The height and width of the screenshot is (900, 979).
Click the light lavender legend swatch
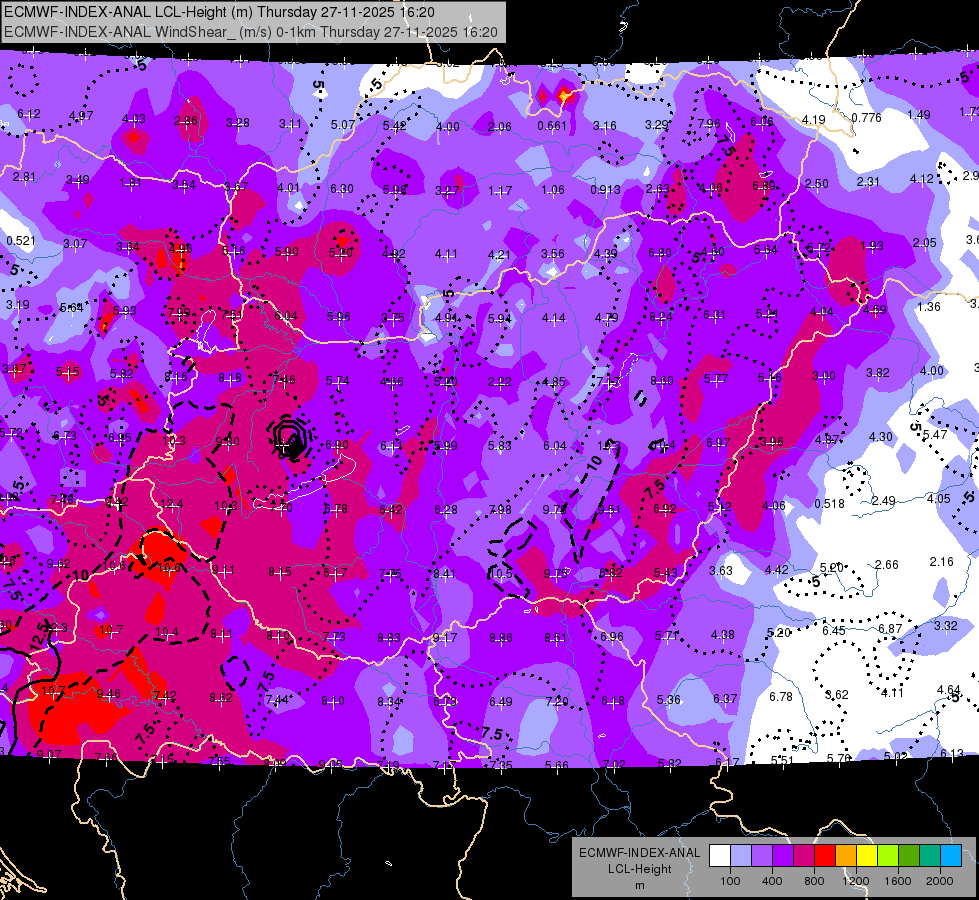pyautogui.click(x=741, y=855)
